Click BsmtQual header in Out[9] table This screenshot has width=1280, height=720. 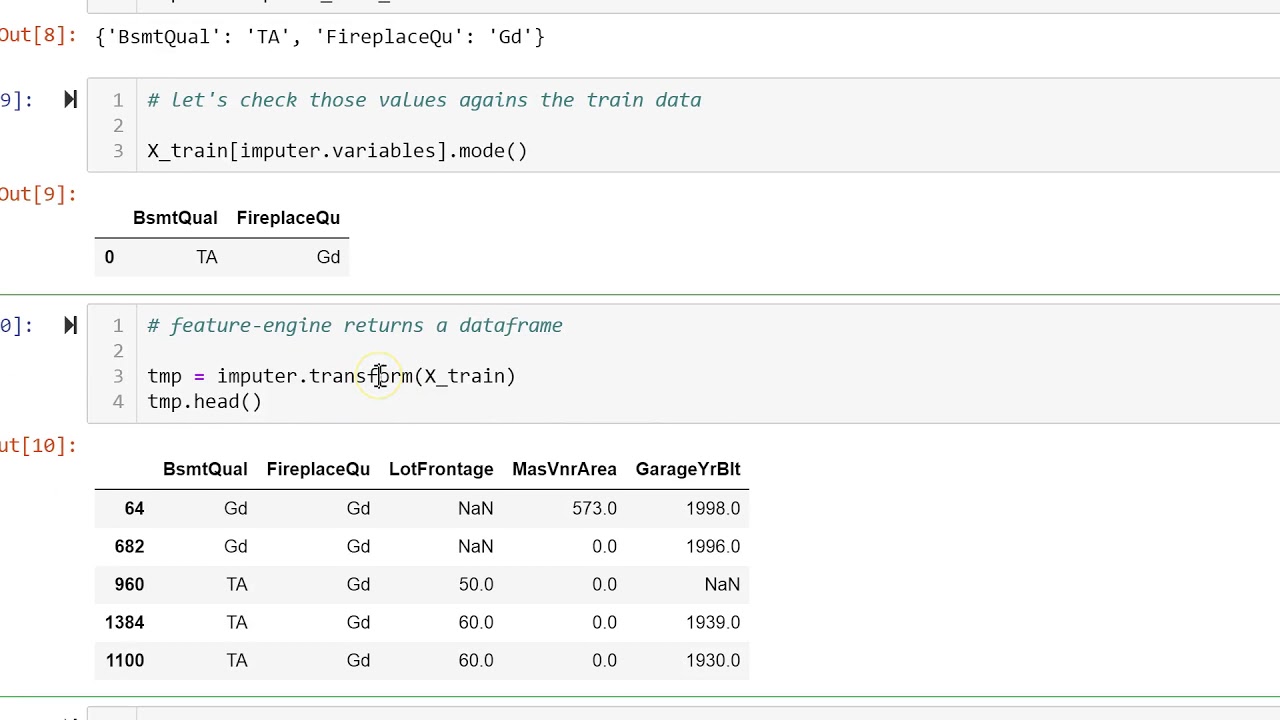pos(174,218)
